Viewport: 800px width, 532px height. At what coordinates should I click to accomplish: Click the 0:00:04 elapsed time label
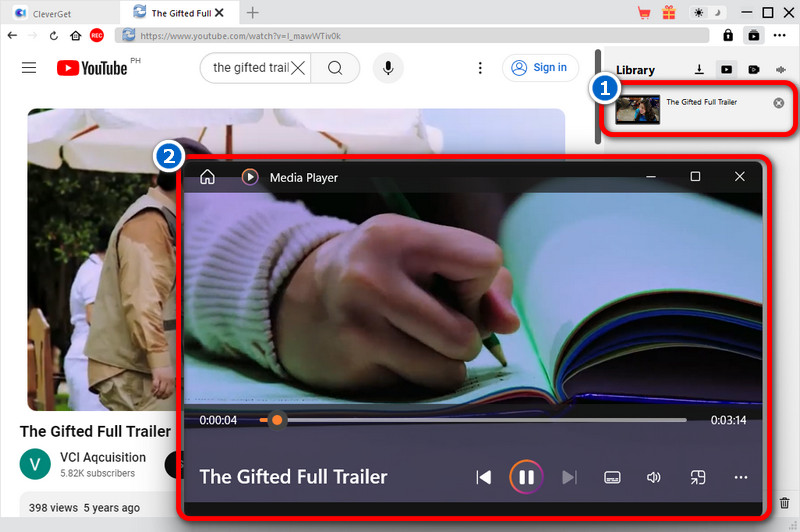218,420
